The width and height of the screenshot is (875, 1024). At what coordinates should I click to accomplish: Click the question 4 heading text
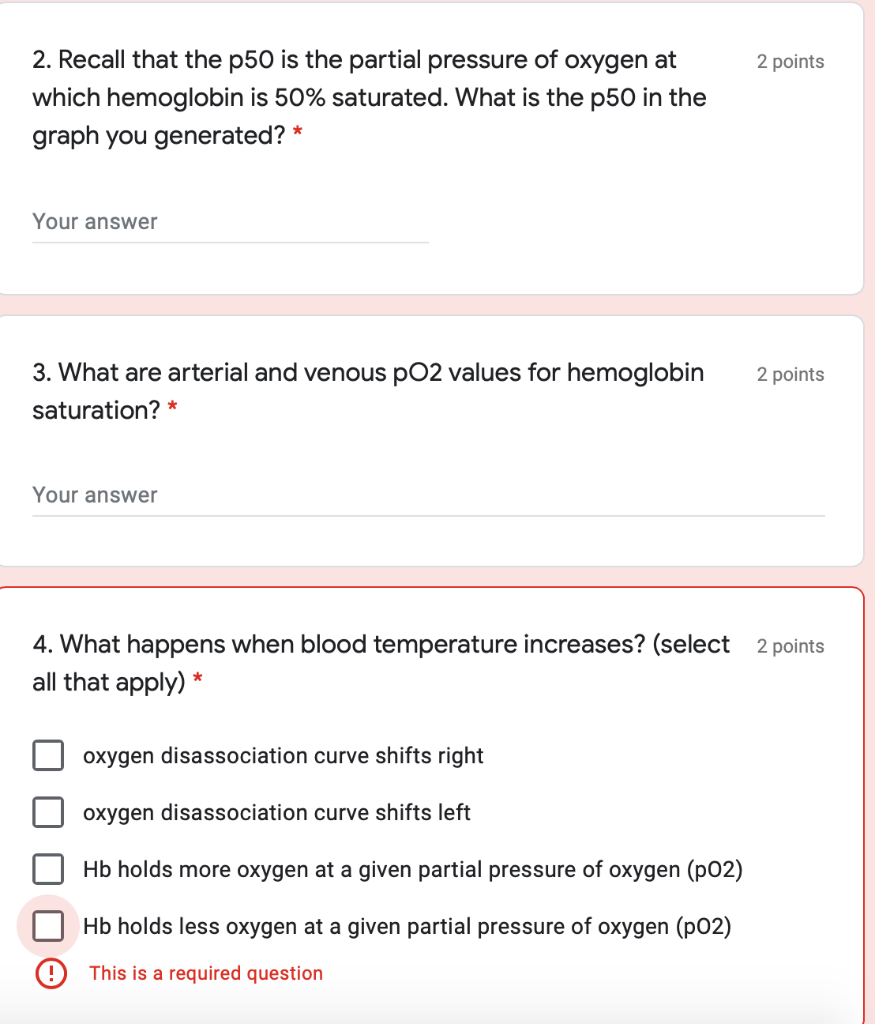point(380,663)
